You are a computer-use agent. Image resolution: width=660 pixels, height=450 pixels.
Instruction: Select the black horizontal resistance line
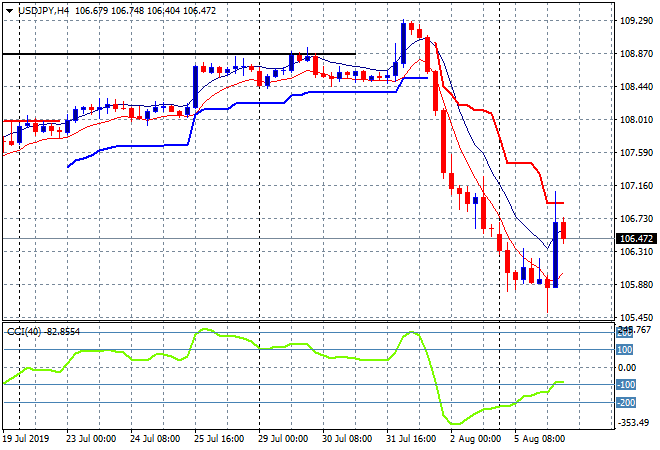pos(179,54)
